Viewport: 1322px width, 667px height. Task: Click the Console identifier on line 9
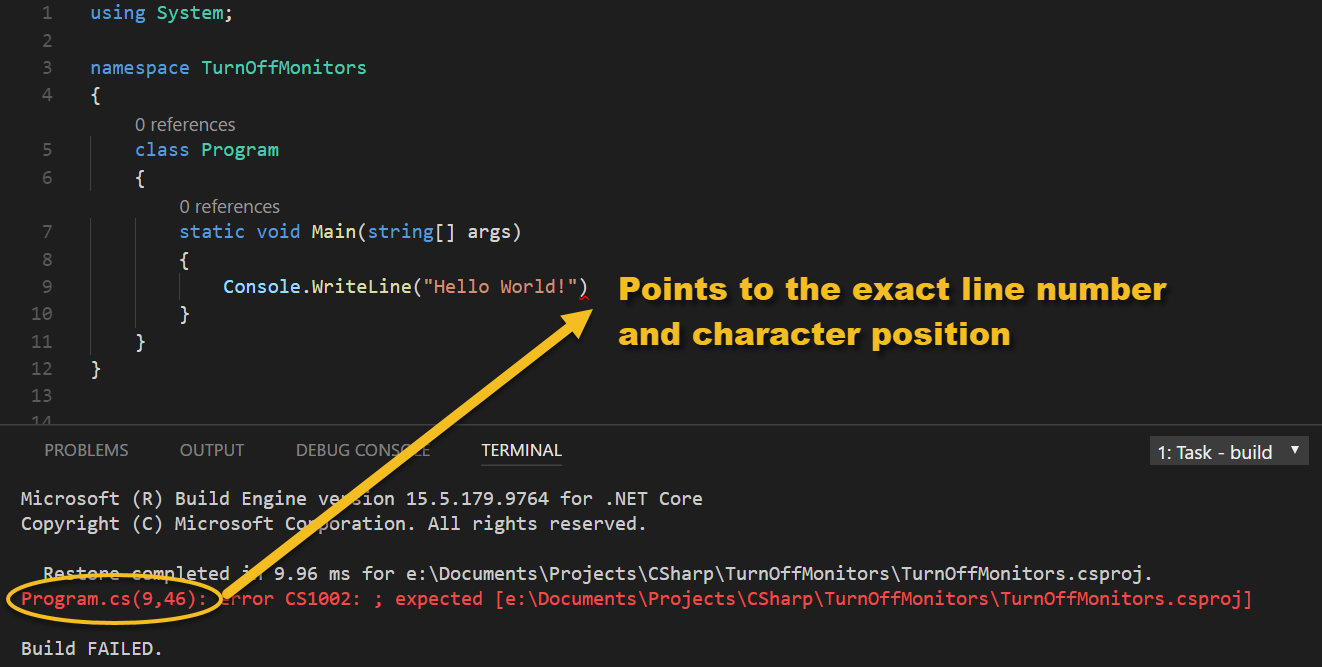[261, 287]
